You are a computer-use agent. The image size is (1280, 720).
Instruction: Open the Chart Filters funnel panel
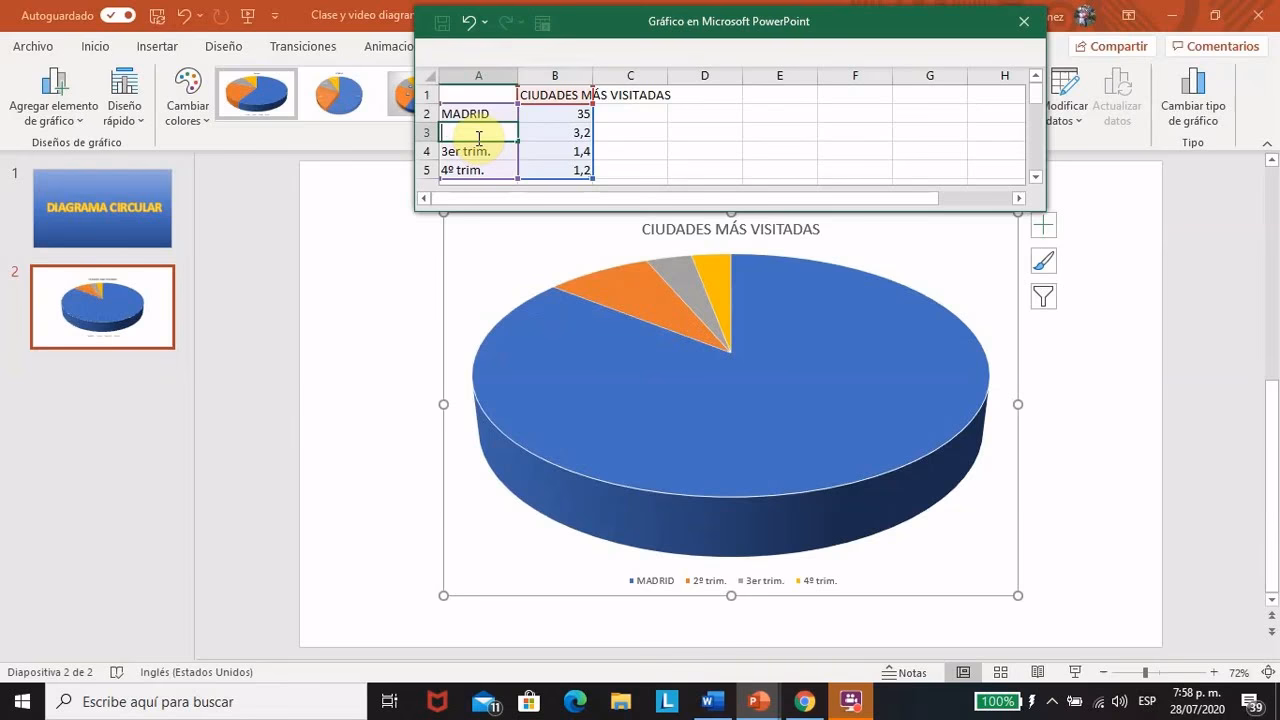[x=1043, y=296]
